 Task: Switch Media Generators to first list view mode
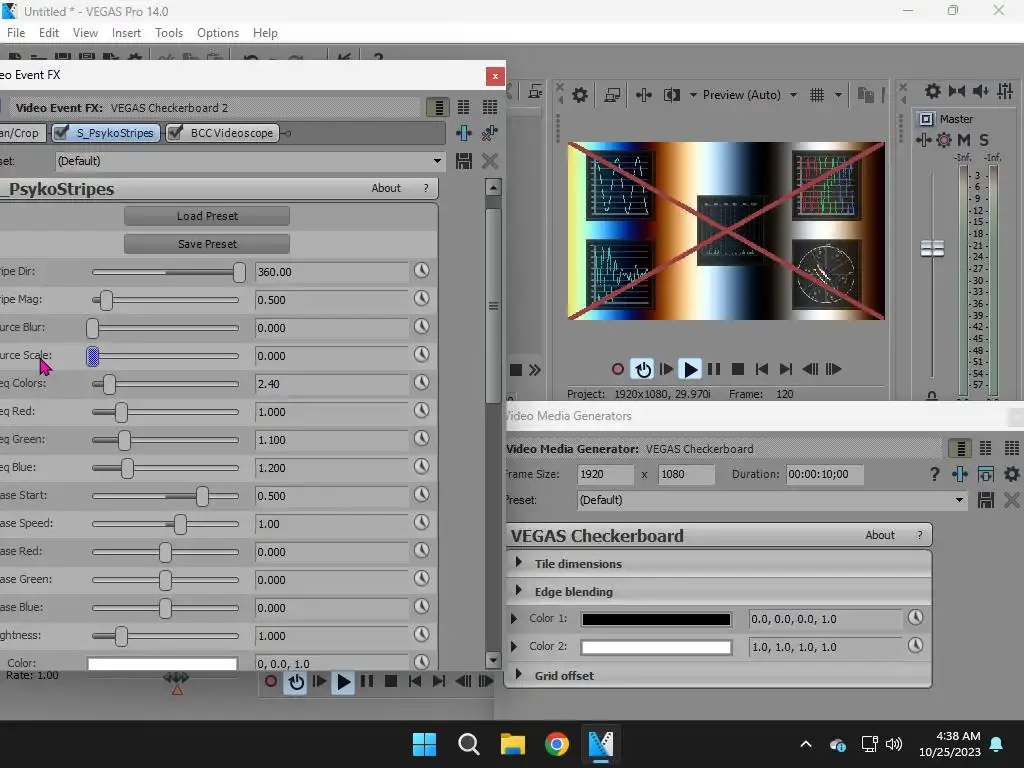coord(961,448)
